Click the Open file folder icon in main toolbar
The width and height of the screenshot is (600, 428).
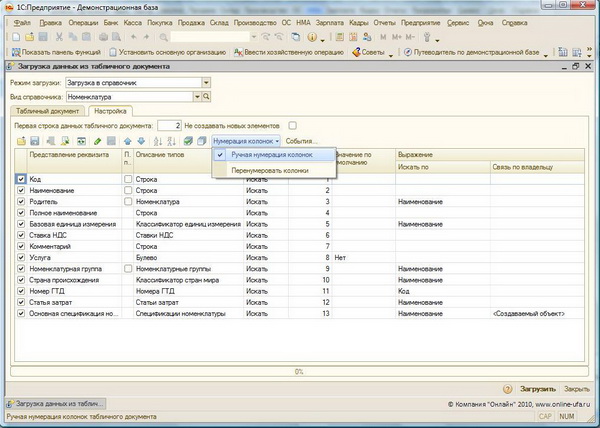coord(29,37)
